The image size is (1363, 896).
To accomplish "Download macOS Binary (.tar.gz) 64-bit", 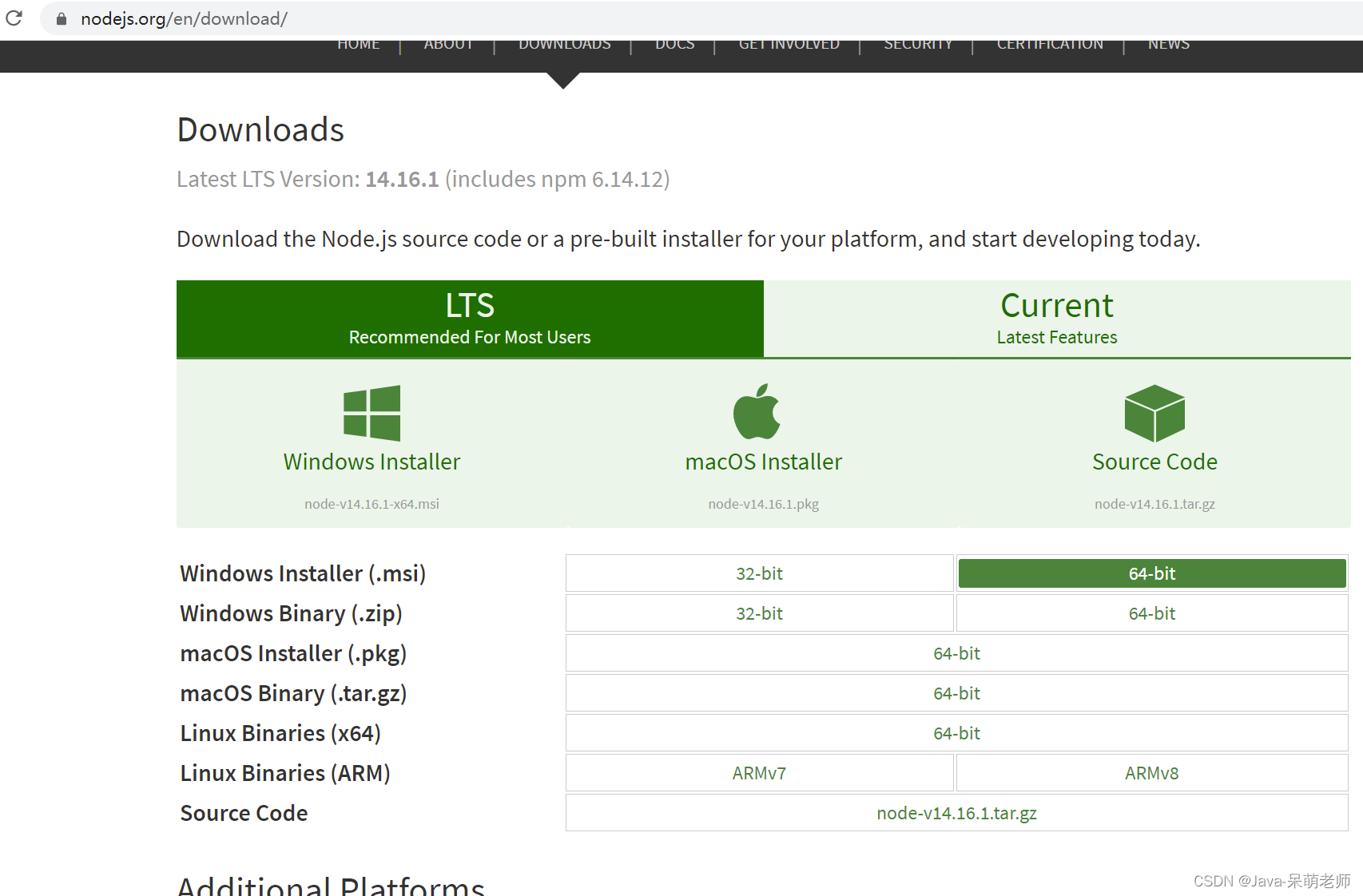I will pyautogui.click(x=957, y=693).
